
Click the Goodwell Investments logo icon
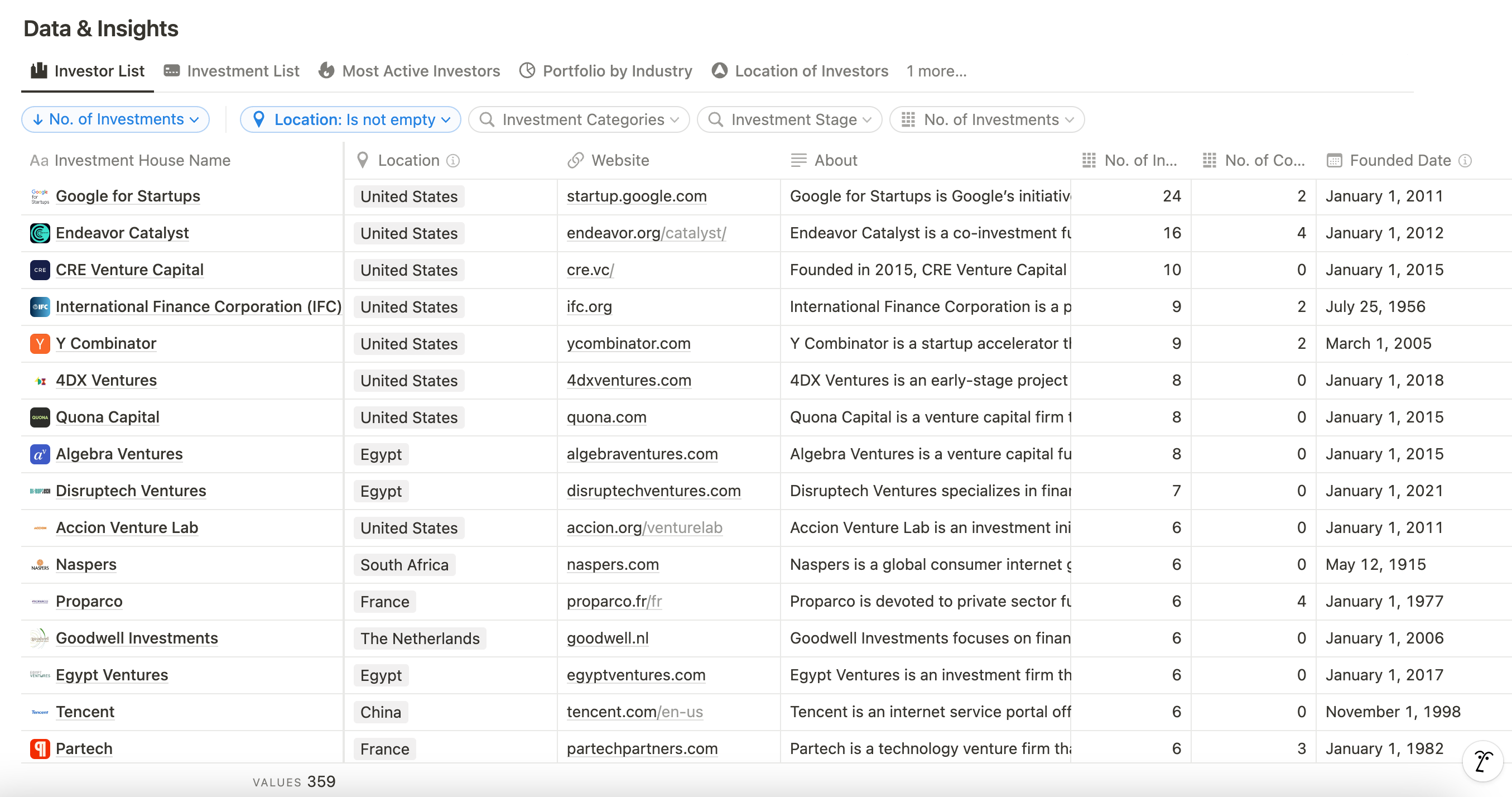(x=40, y=638)
